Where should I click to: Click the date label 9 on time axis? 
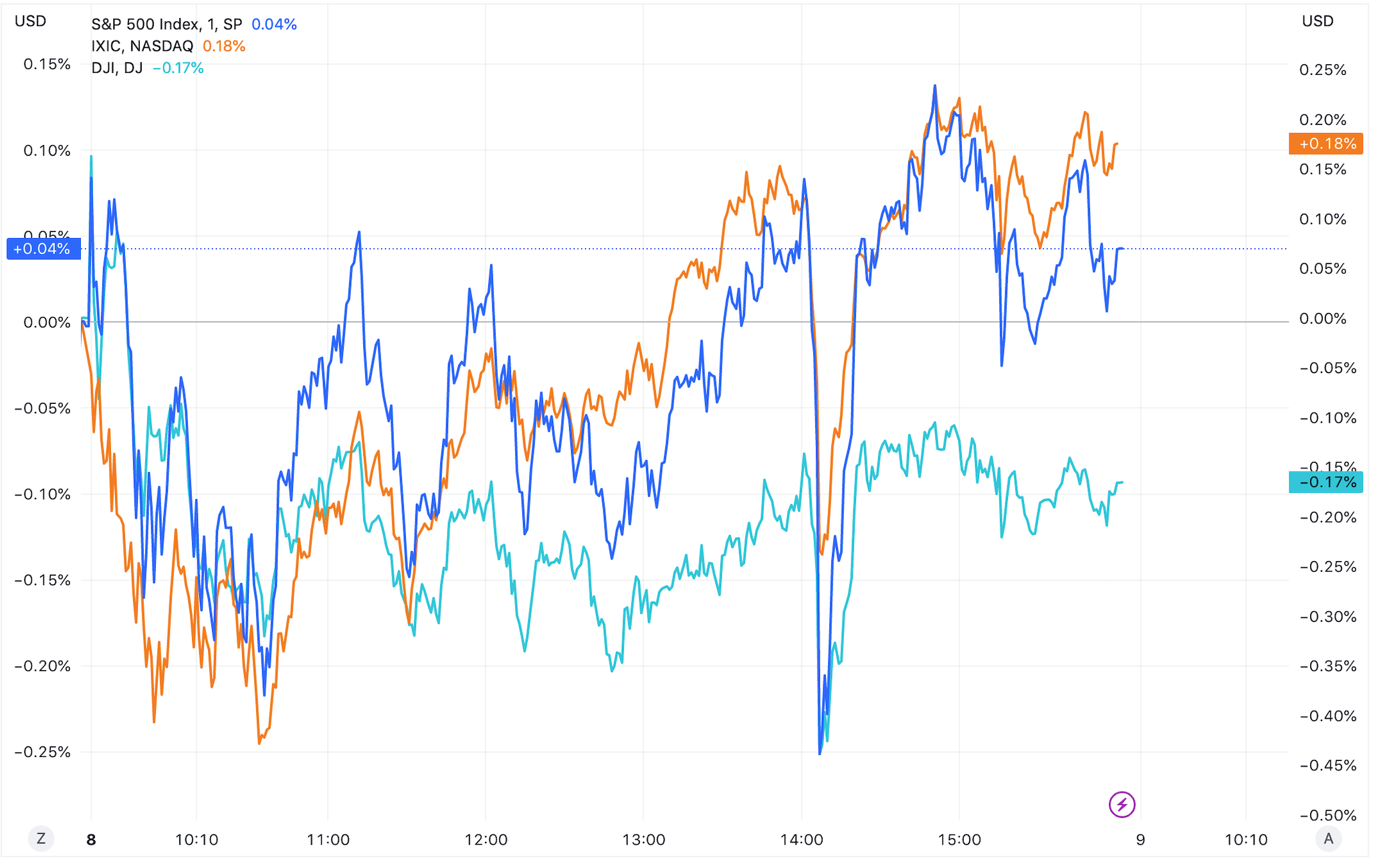[1140, 840]
